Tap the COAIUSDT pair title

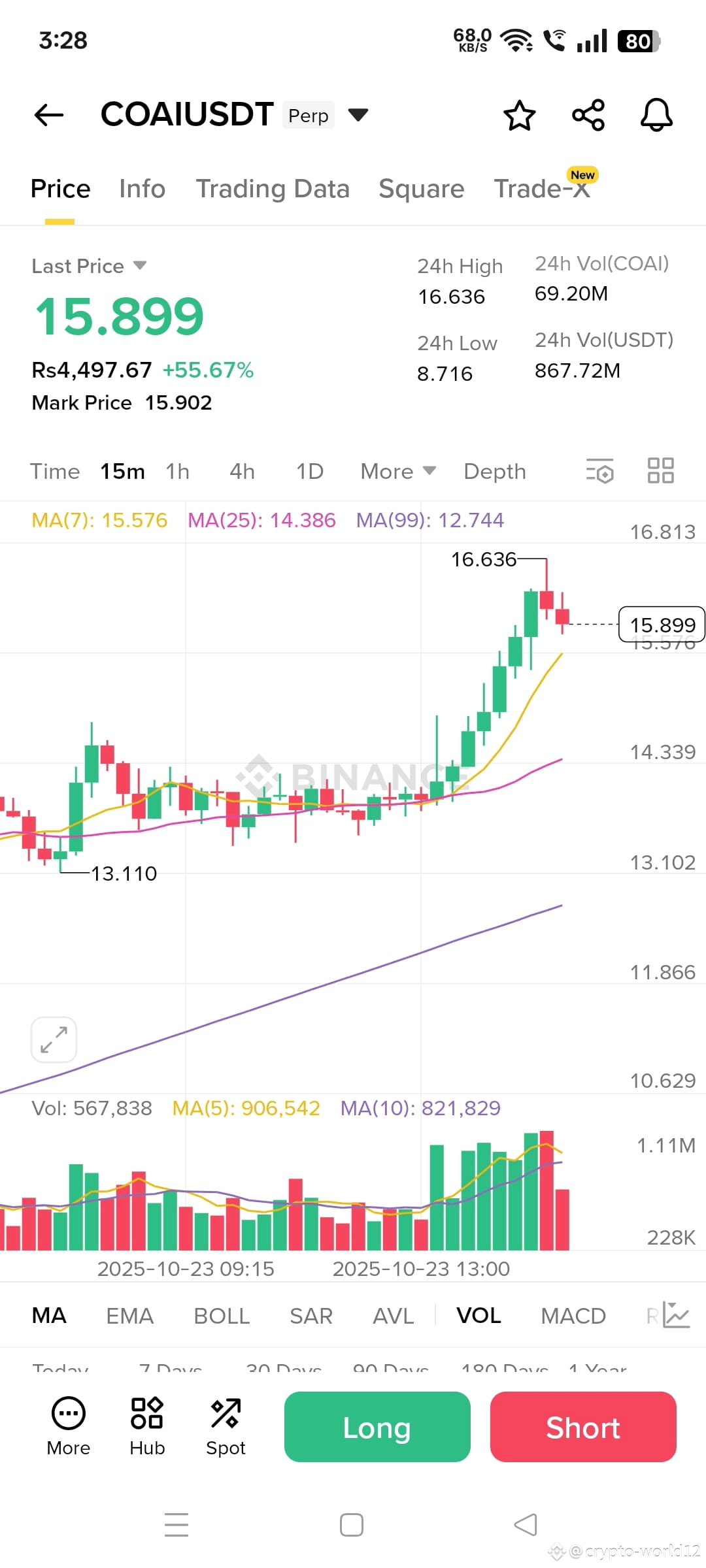pyautogui.click(x=187, y=114)
